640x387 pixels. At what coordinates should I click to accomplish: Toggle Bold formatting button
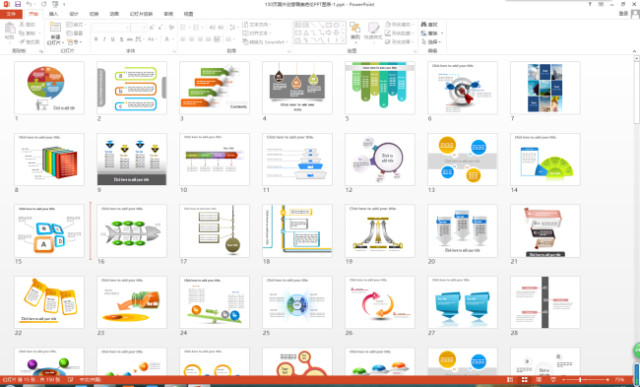(x=96, y=39)
